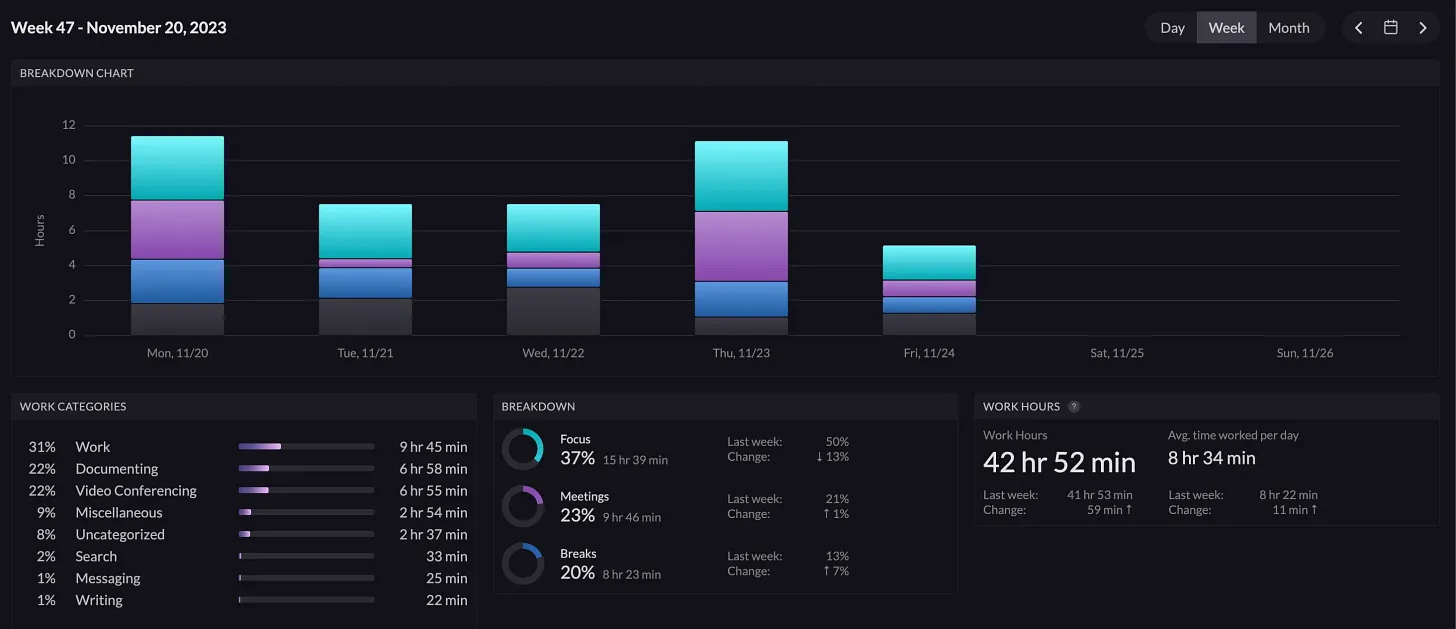Image resolution: width=1456 pixels, height=629 pixels.
Task: Click the cyan segment of Monday's bar
Action: [177, 168]
